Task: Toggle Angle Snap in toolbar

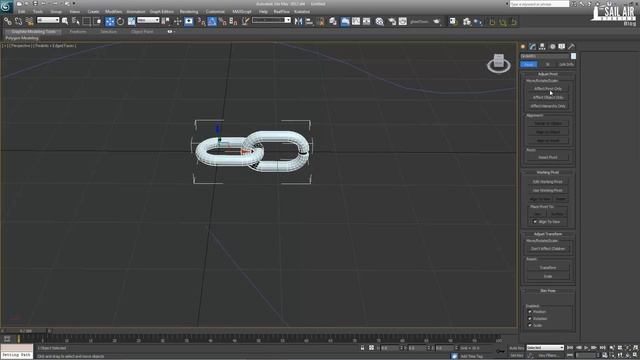Action: pos(212,21)
